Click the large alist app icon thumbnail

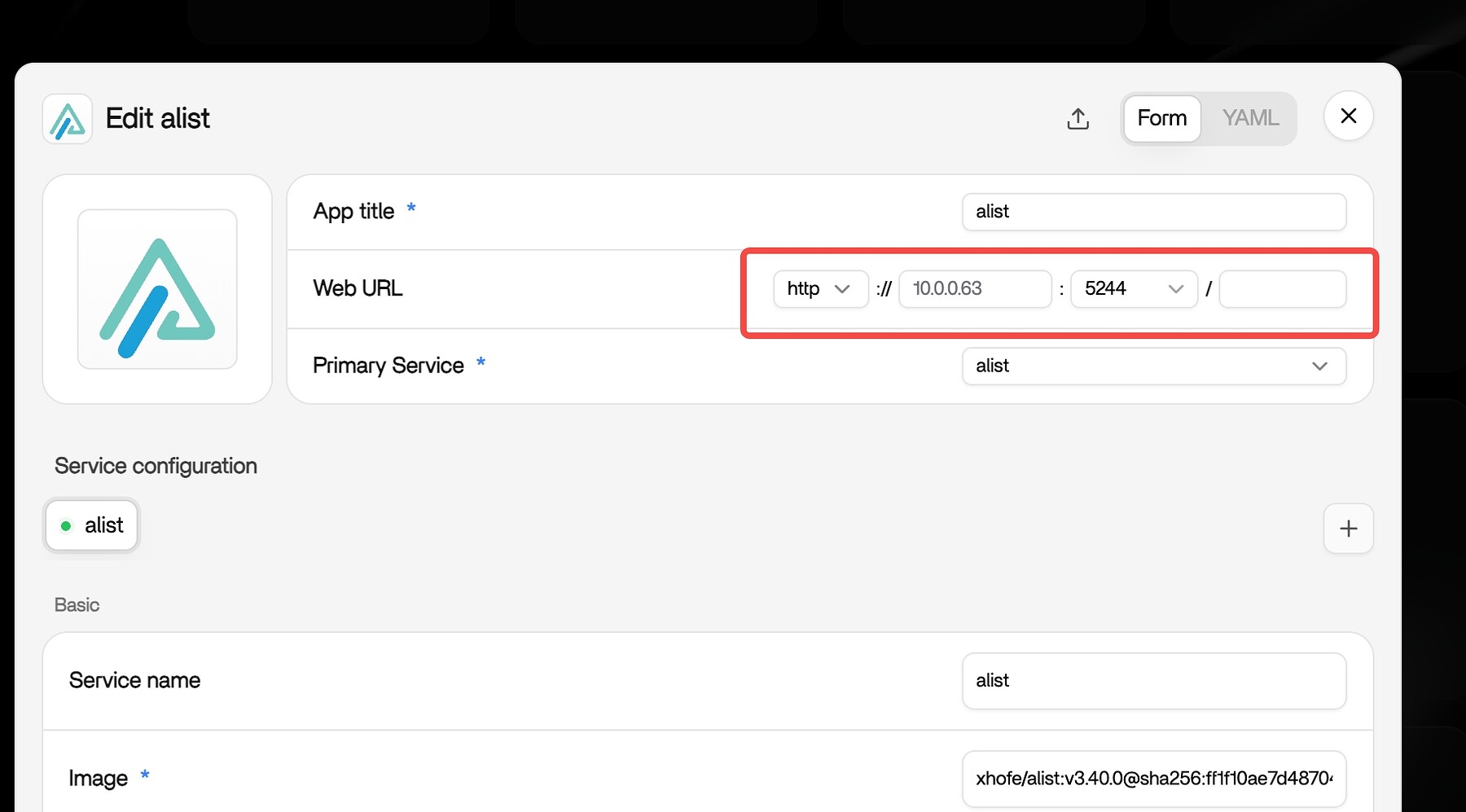coord(157,289)
